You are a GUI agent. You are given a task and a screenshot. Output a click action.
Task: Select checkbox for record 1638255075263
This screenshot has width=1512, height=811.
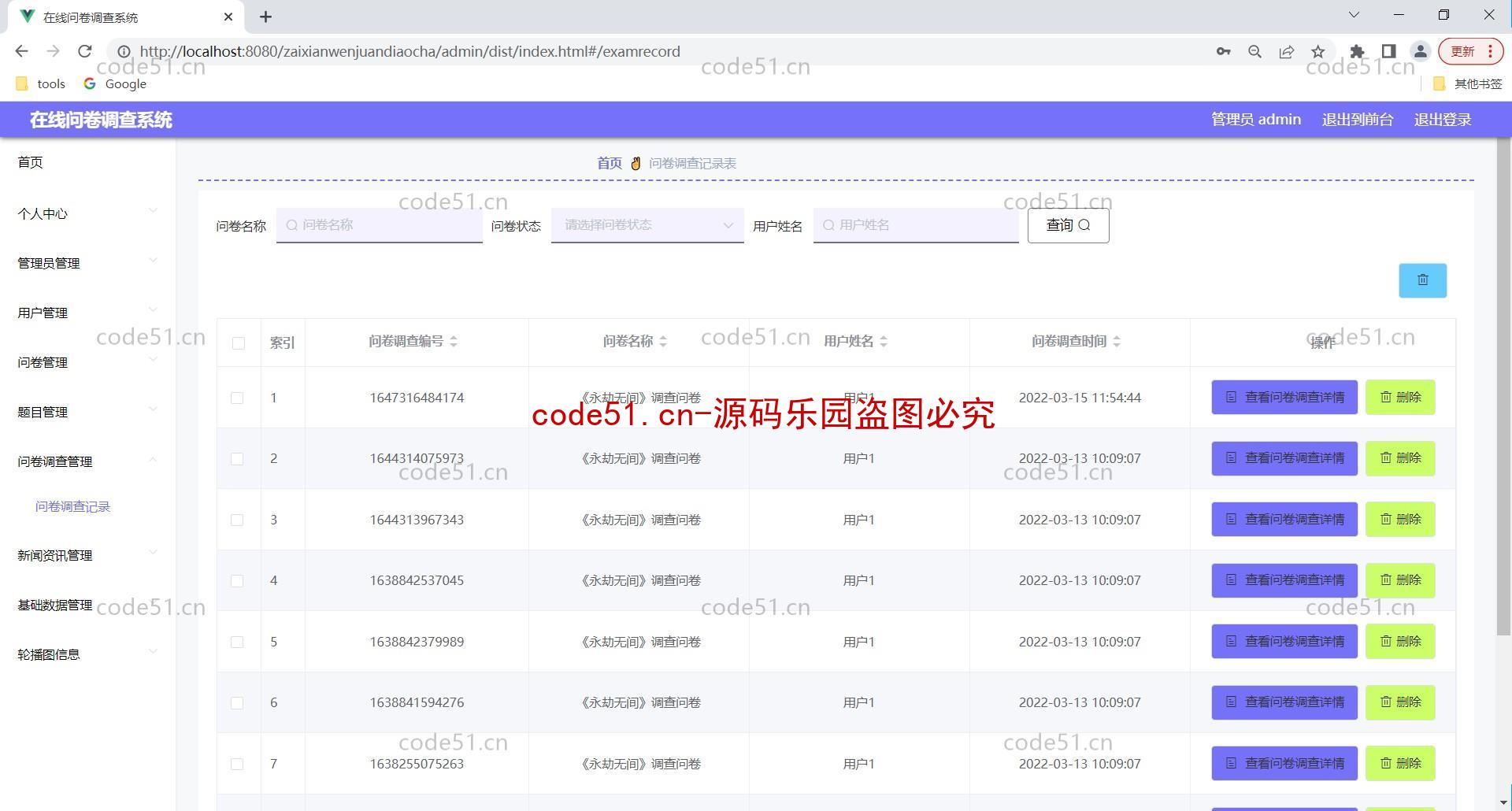[x=237, y=764]
